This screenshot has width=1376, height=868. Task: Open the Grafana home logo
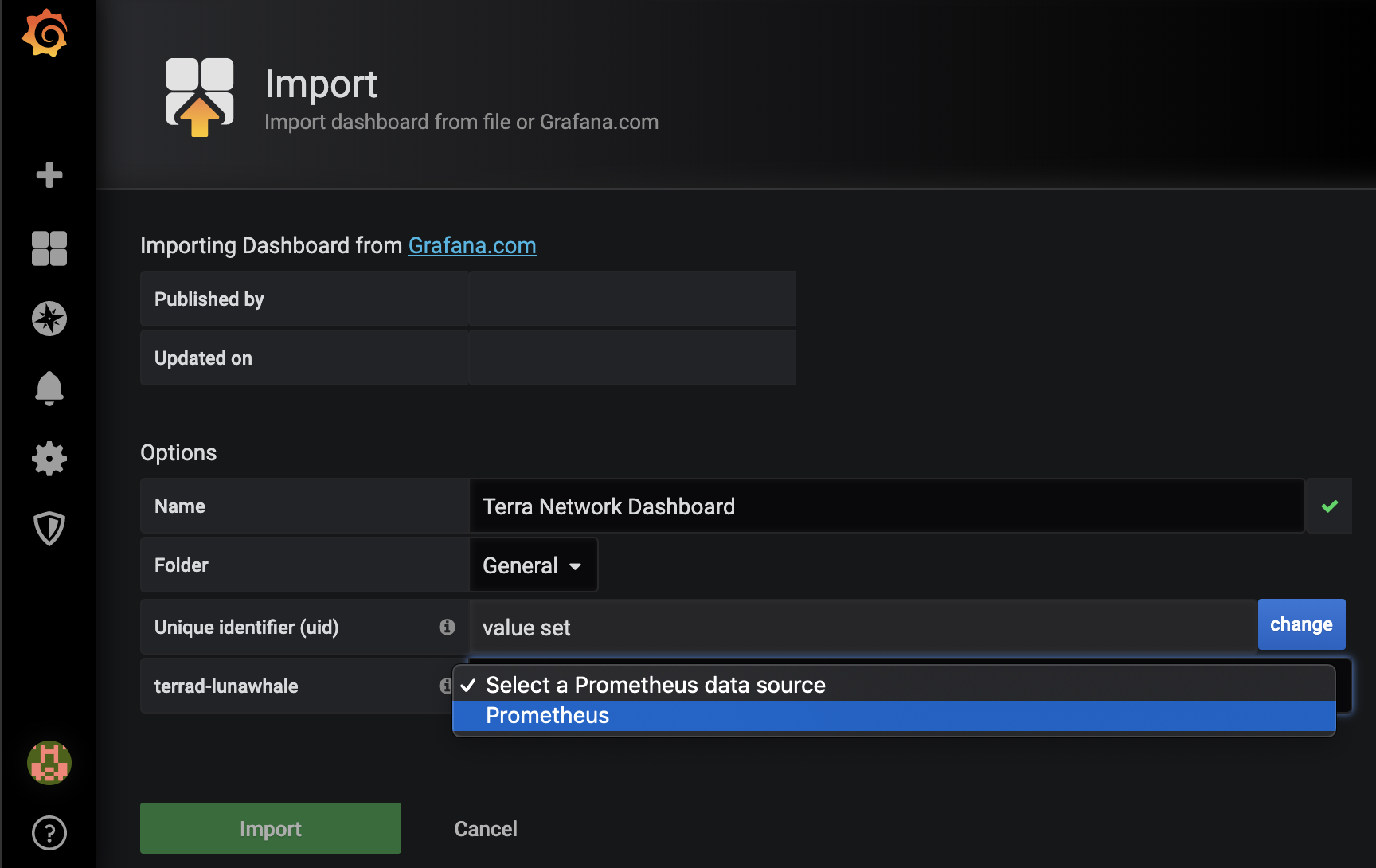pos(45,33)
